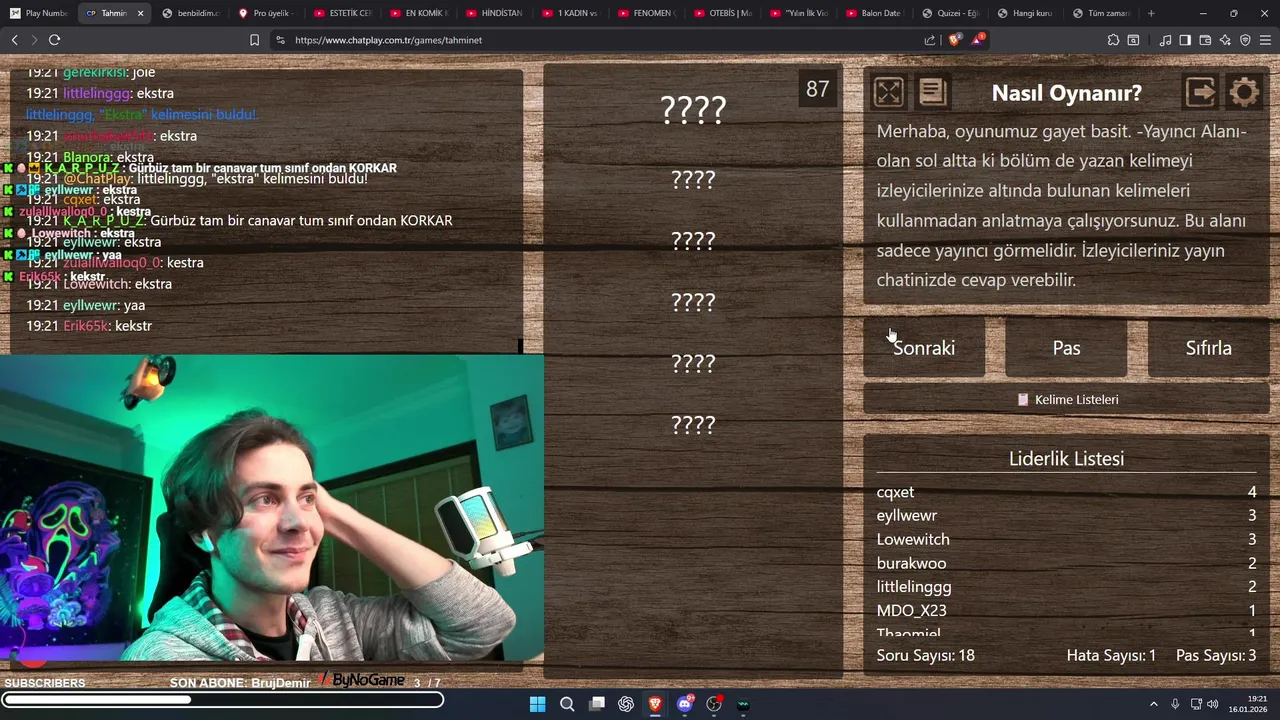
Task: Click burakwoo in the leaderboard
Action: [911, 563]
